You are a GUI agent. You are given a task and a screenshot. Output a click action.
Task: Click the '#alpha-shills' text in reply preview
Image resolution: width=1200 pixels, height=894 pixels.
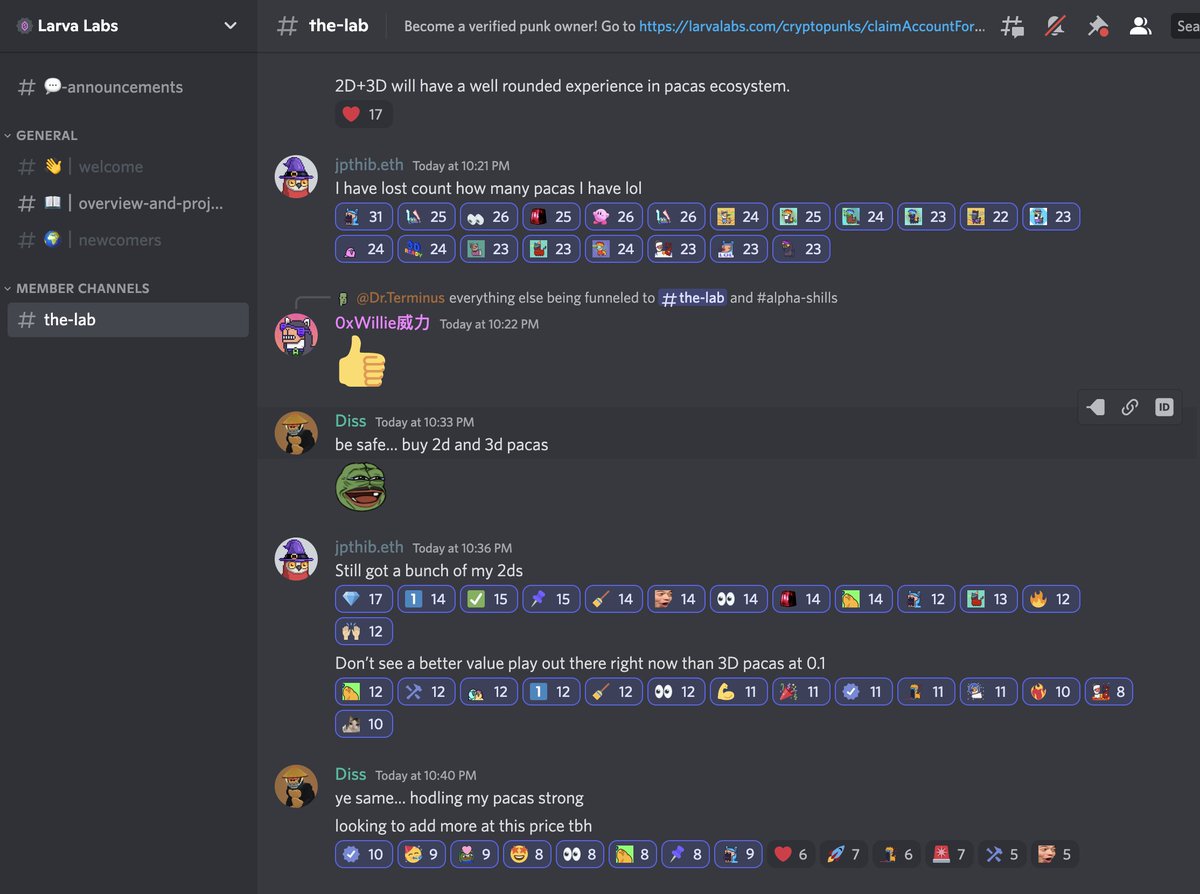[x=796, y=298]
